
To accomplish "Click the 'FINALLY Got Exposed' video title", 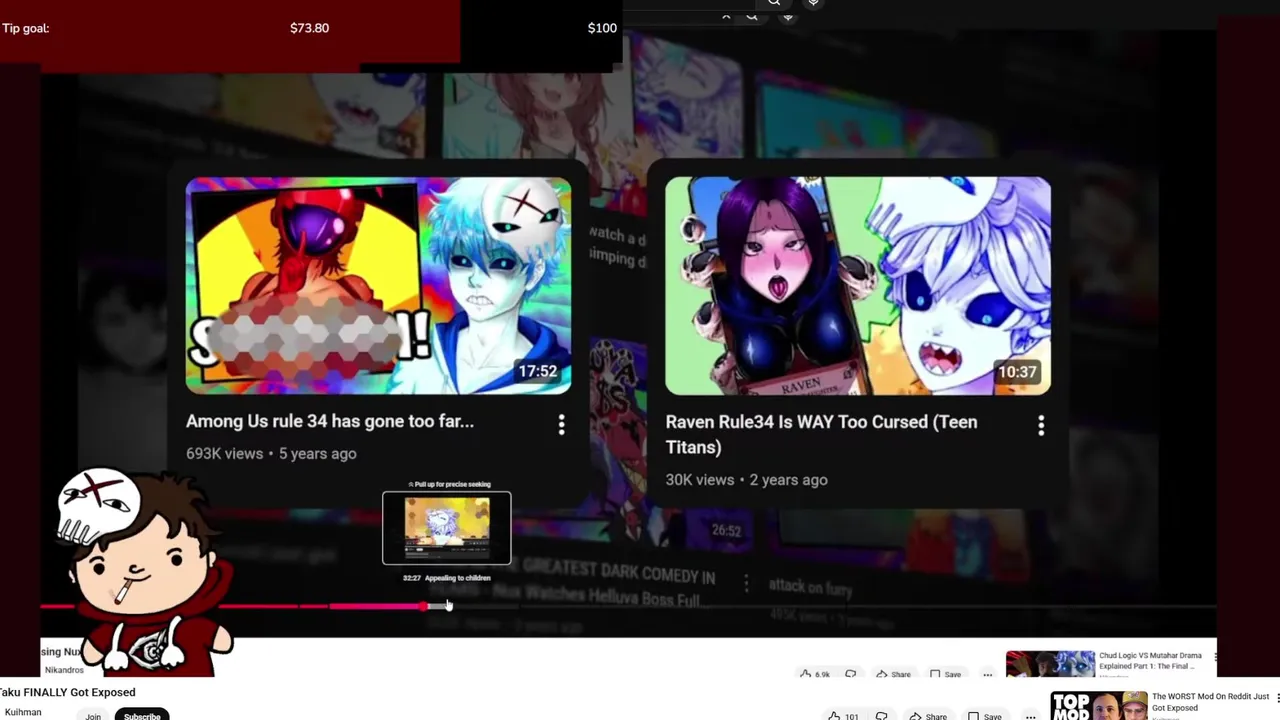I will [68, 692].
